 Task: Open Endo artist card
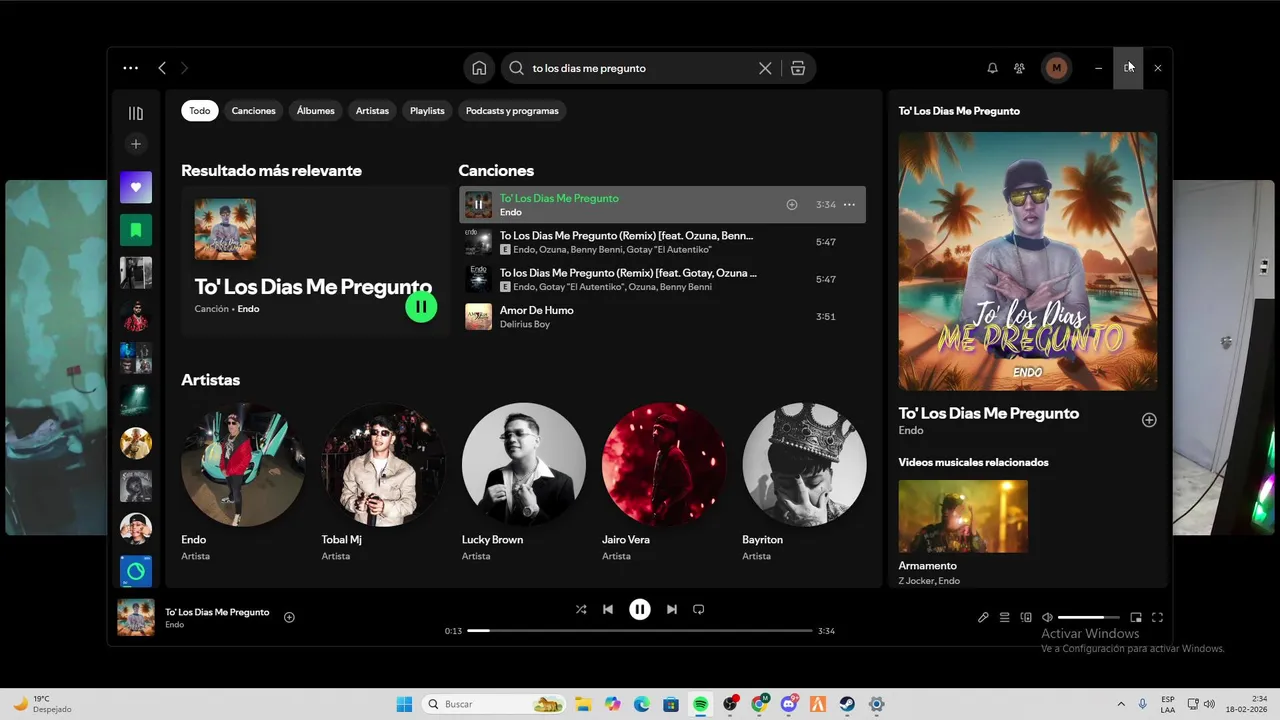click(x=243, y=483)
